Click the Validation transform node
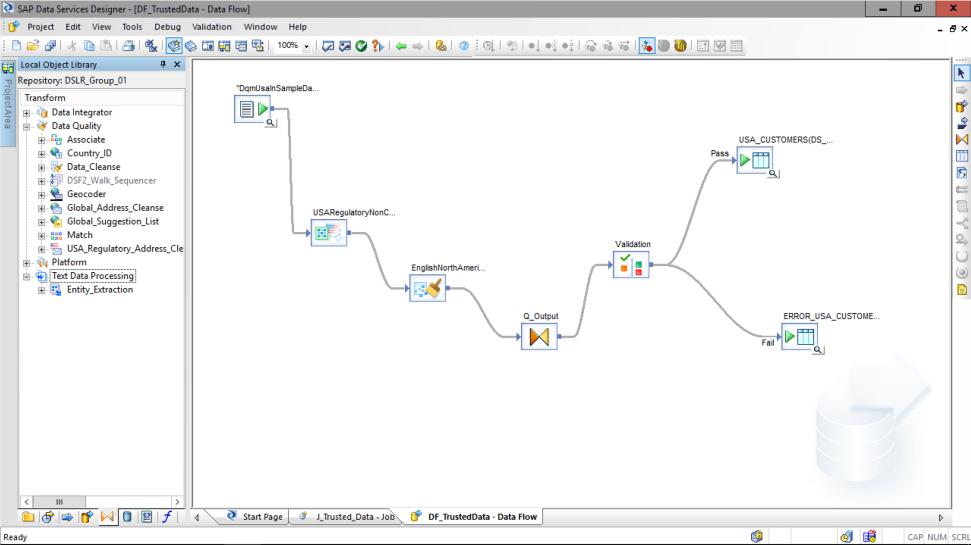Viewport: 971px width, 545px height. (x=631, y=264)
